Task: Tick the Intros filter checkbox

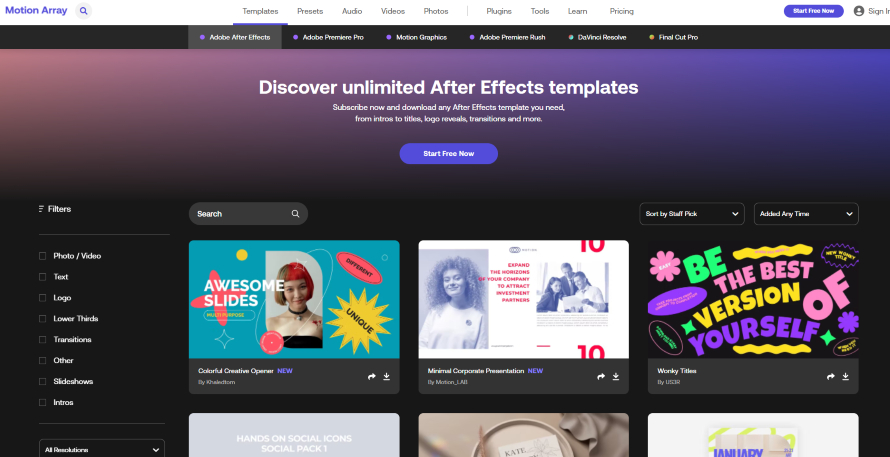Action: [x=43, y=403]
